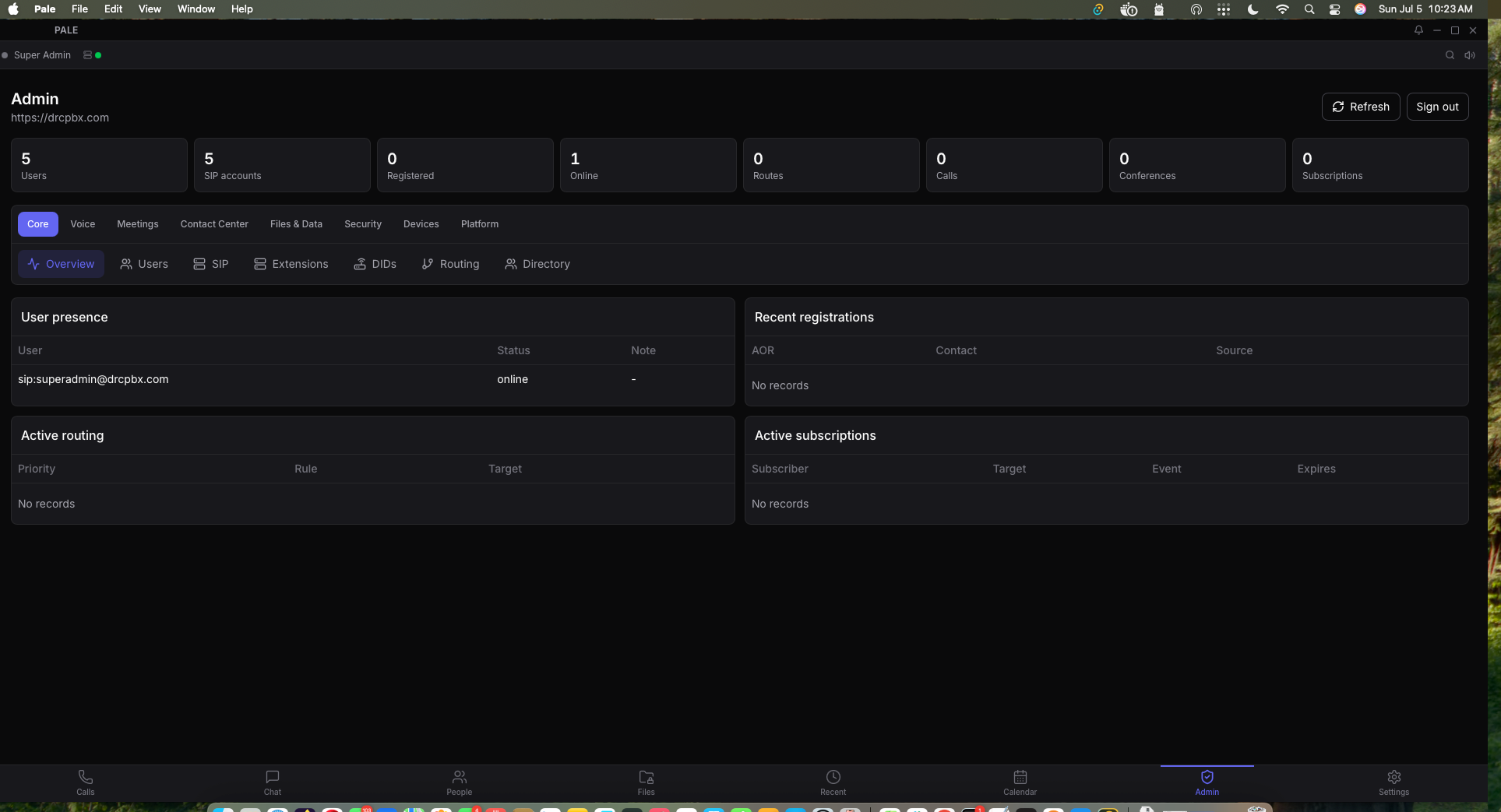
Task: Switch to the Voice tab
Action: click(83, 224)
